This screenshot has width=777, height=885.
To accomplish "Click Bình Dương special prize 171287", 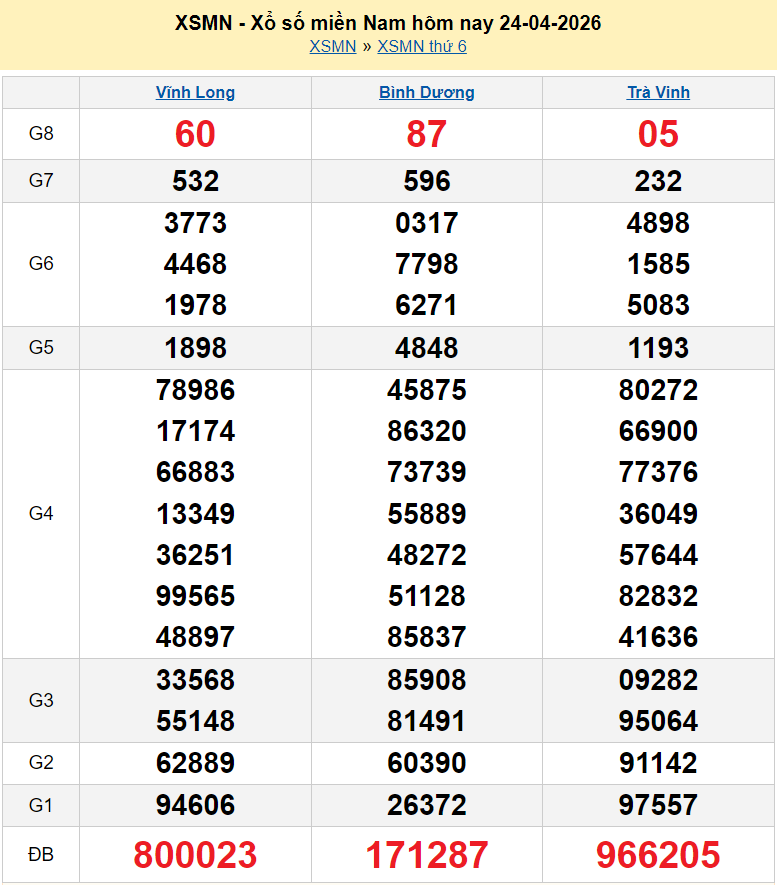I will (x=426, y=855).
